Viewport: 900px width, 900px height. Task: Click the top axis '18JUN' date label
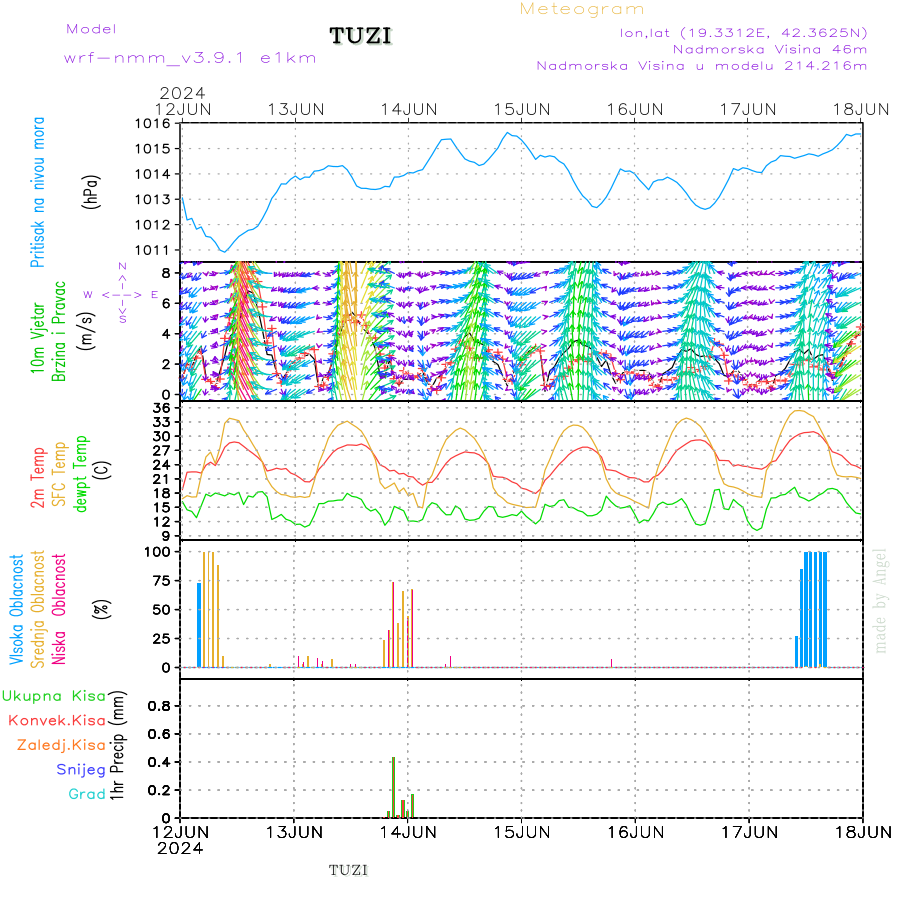pos(861,110)
